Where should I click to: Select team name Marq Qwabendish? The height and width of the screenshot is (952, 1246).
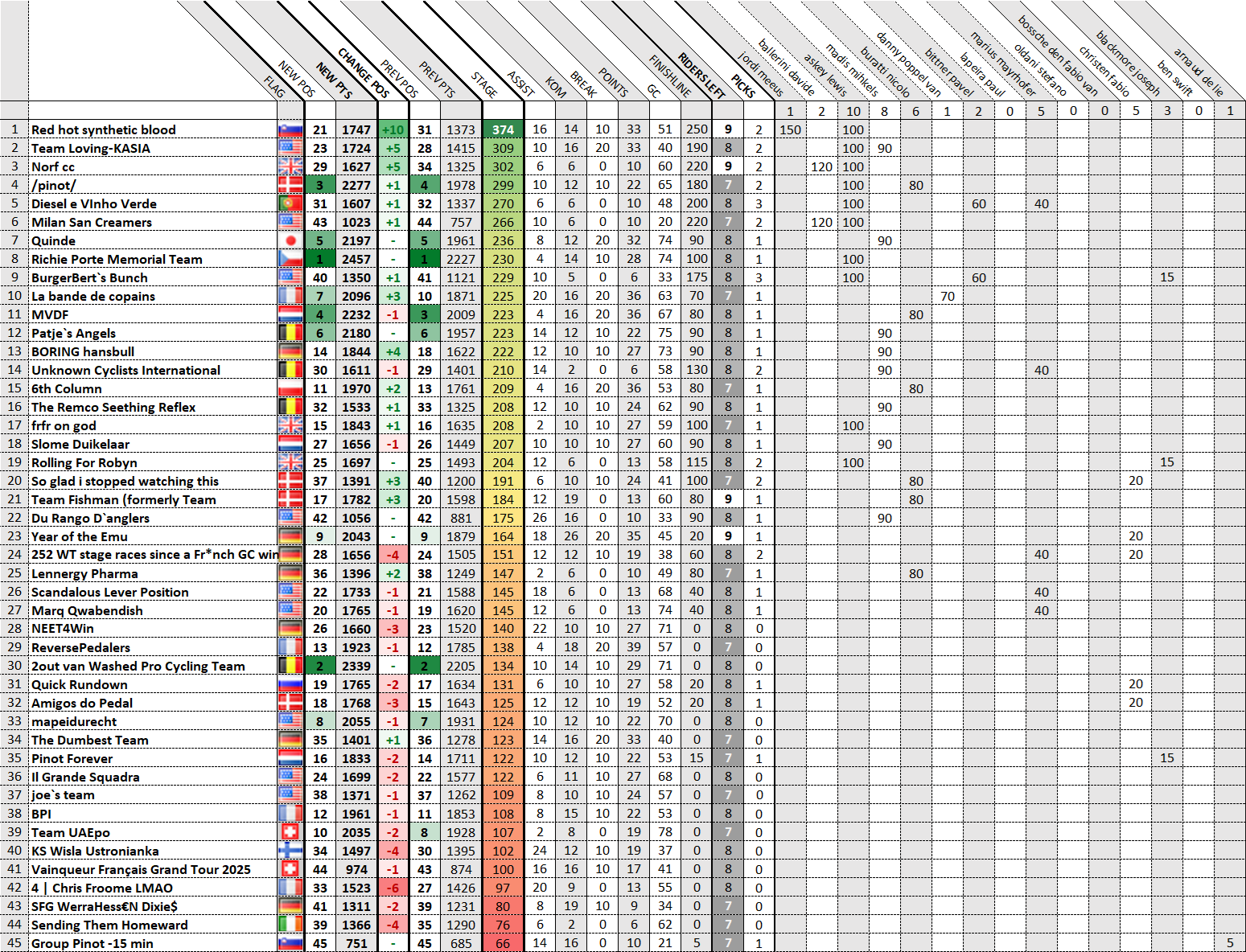click(x=87, y=610)
